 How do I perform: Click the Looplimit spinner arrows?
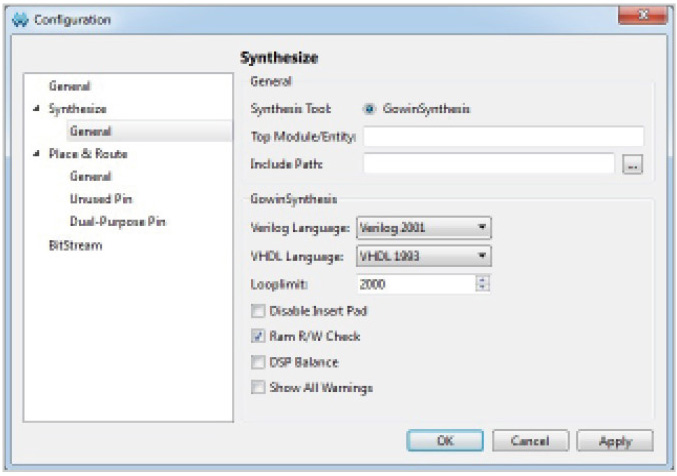click(x=482, y=284)
